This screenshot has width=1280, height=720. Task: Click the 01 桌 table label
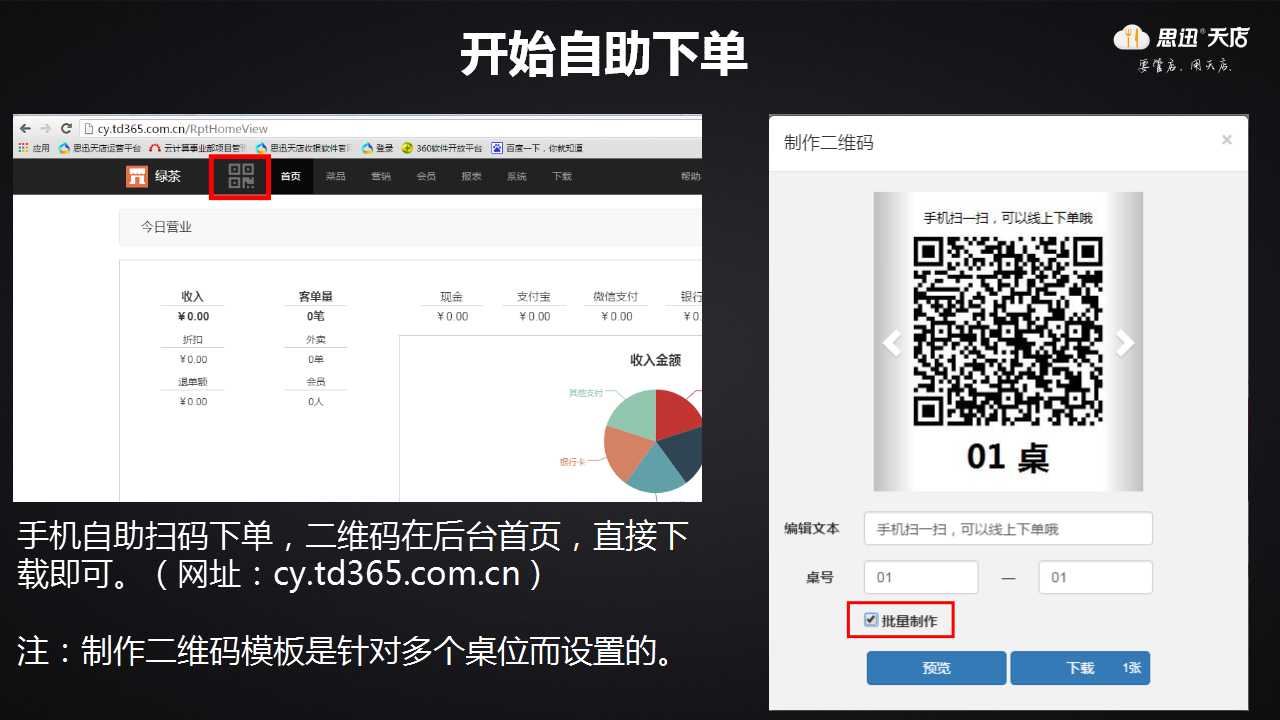point(1008,457)
